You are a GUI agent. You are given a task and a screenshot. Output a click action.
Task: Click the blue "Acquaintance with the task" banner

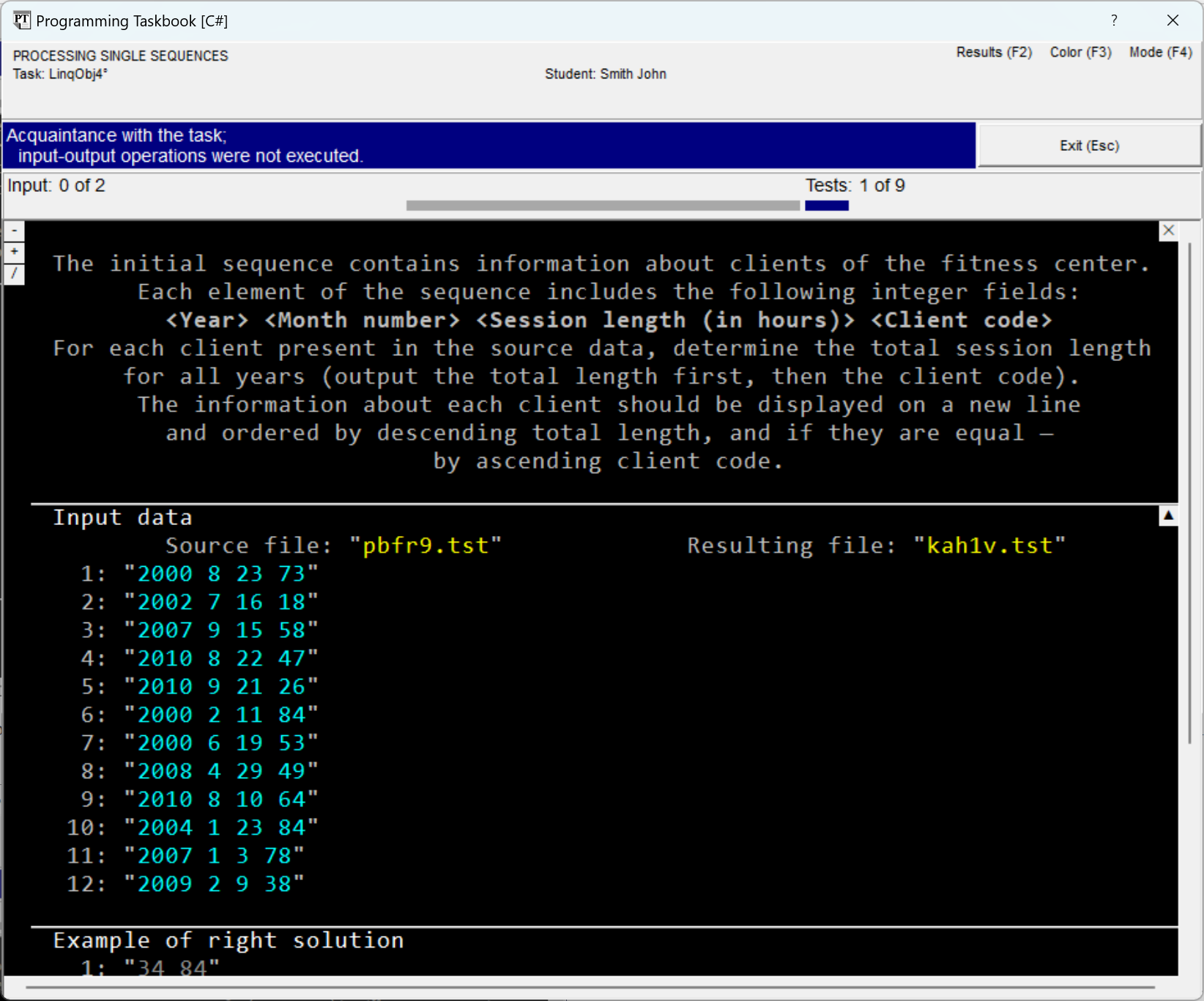click(x=489, y=146)
